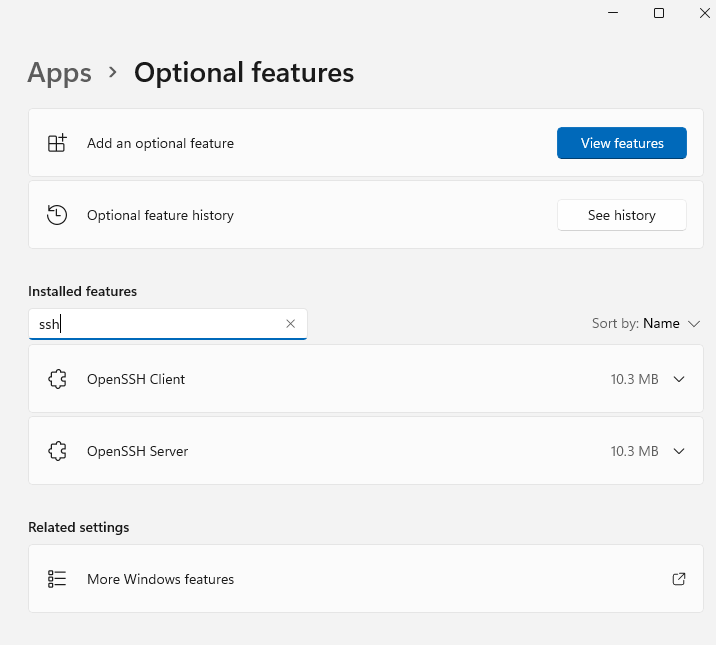The width and height of the screenshot is (716, 645).
Task: Click the Add an optional feature label
Action: [x=160, y=143]
